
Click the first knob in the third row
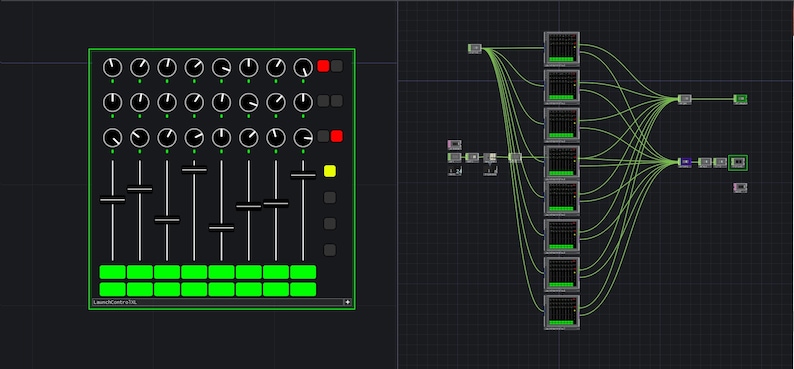point(112,137)
